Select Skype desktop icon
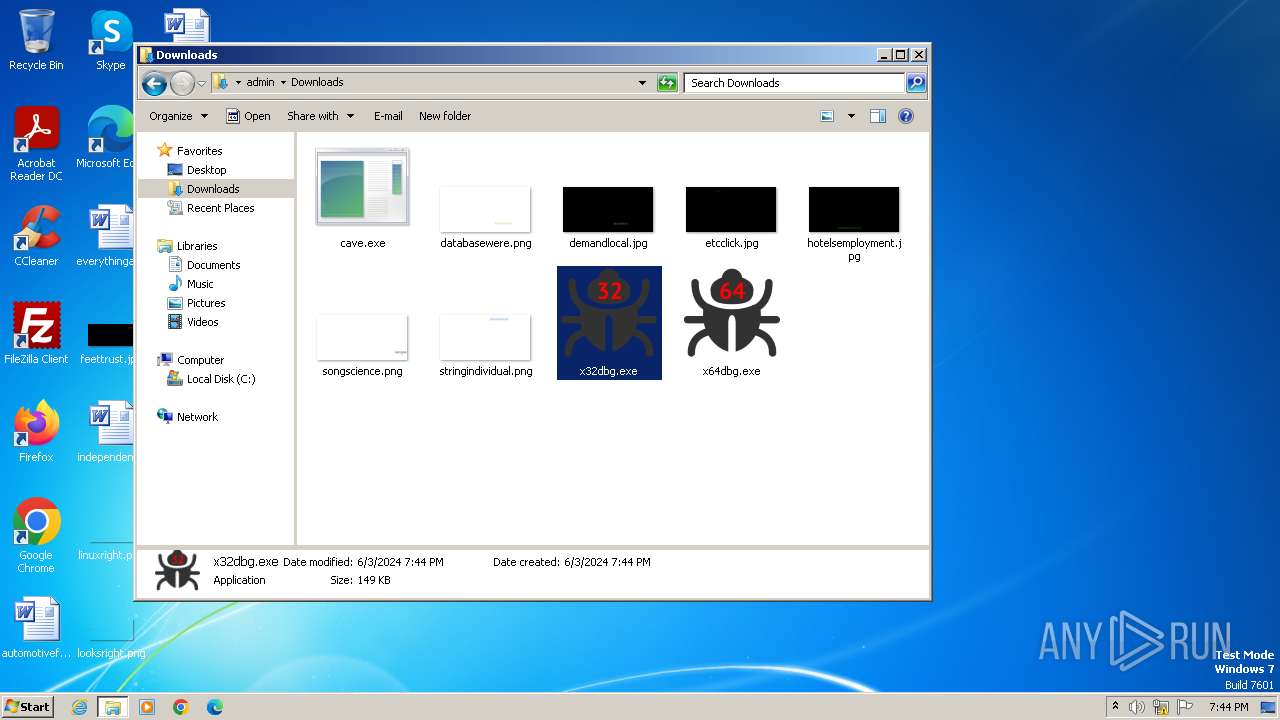The width and height of the screenshot is (1280, 720). (110, 40)
